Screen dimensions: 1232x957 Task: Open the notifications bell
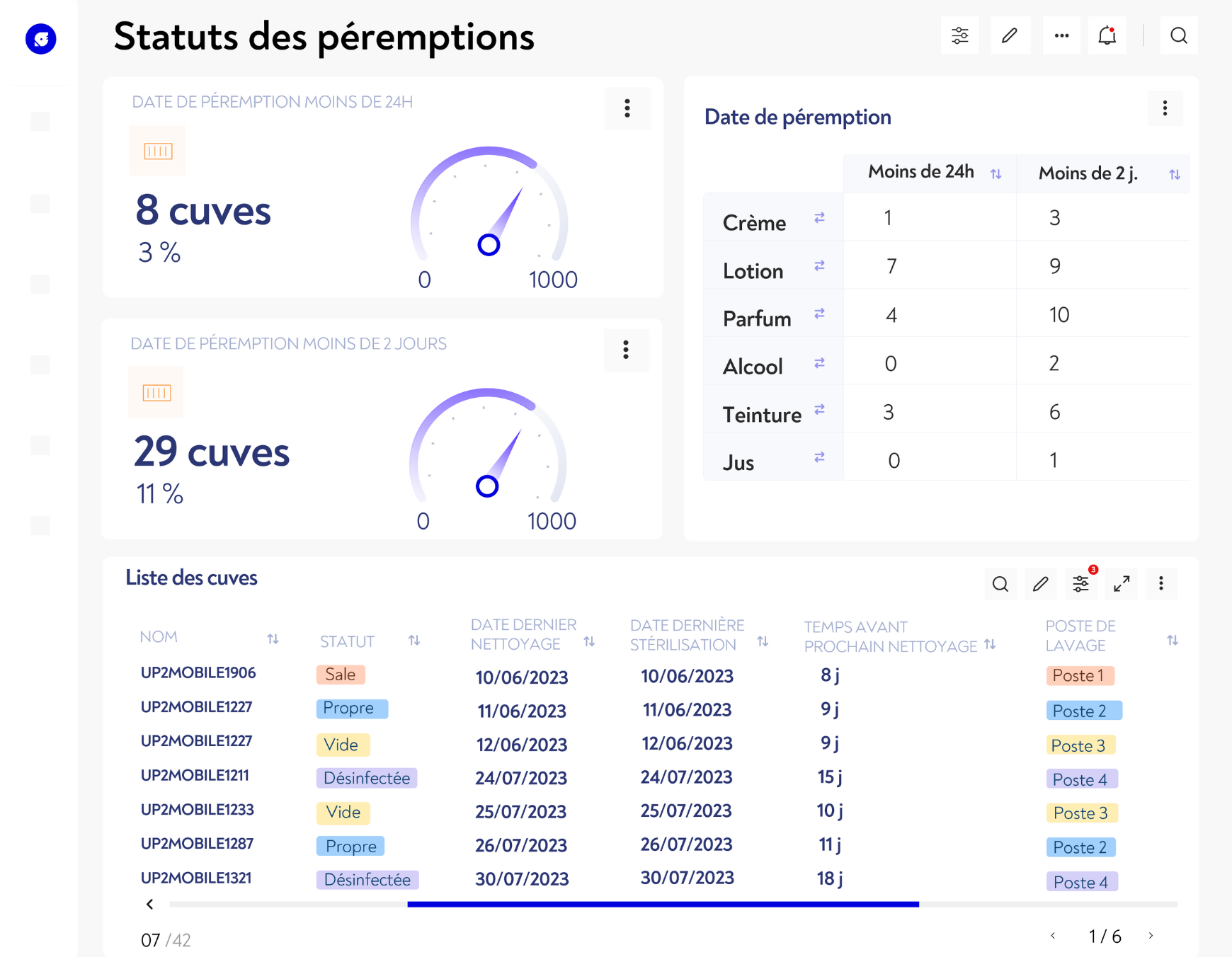tap(1107, 35)
